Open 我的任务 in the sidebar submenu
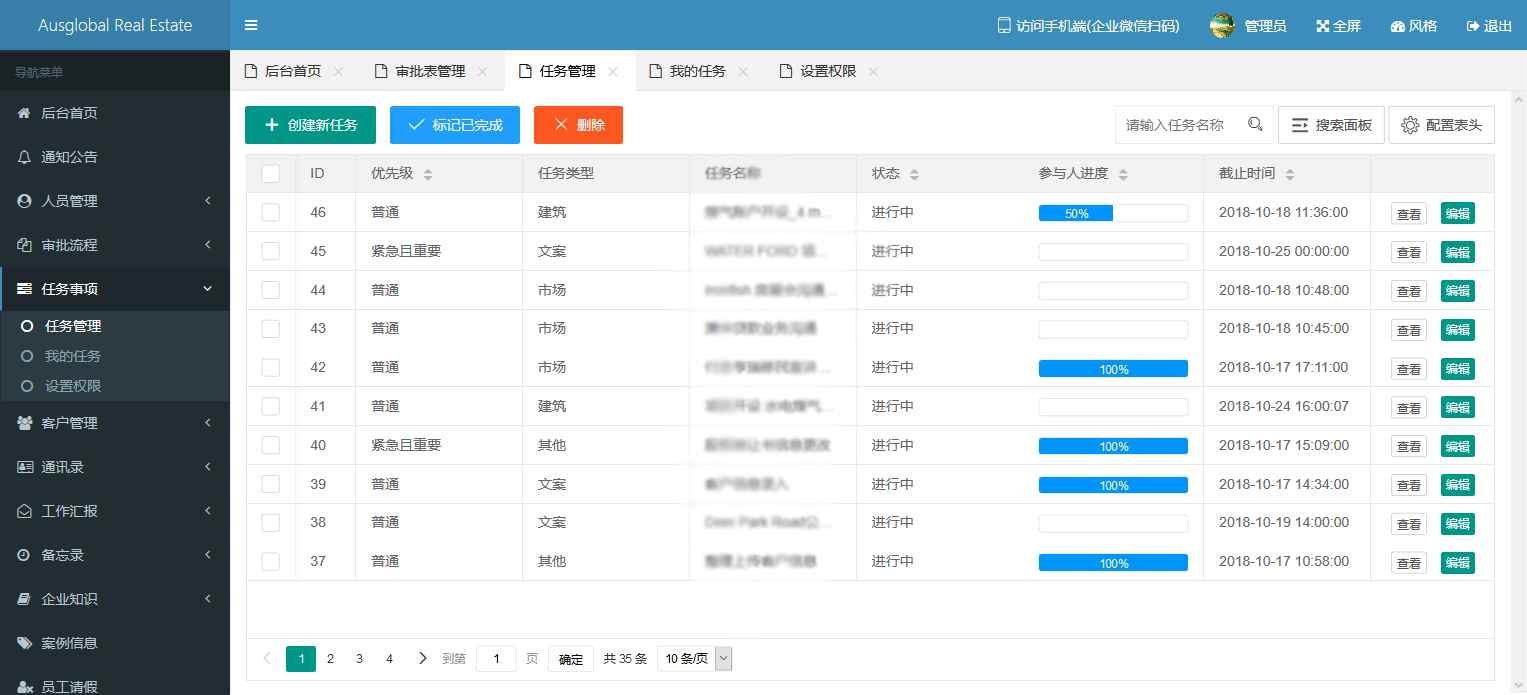The image size is (1527, 695). click(73, 356)
